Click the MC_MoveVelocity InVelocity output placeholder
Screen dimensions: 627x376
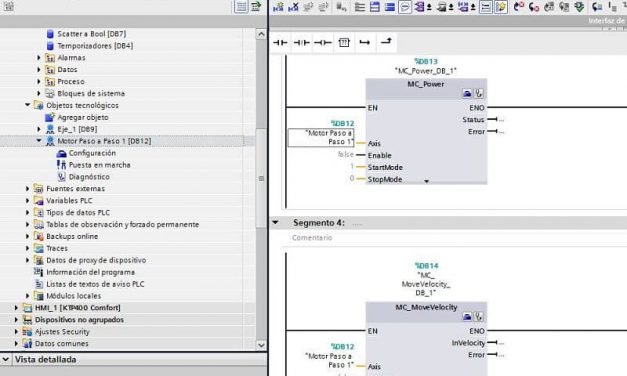[x=501, y=343]
